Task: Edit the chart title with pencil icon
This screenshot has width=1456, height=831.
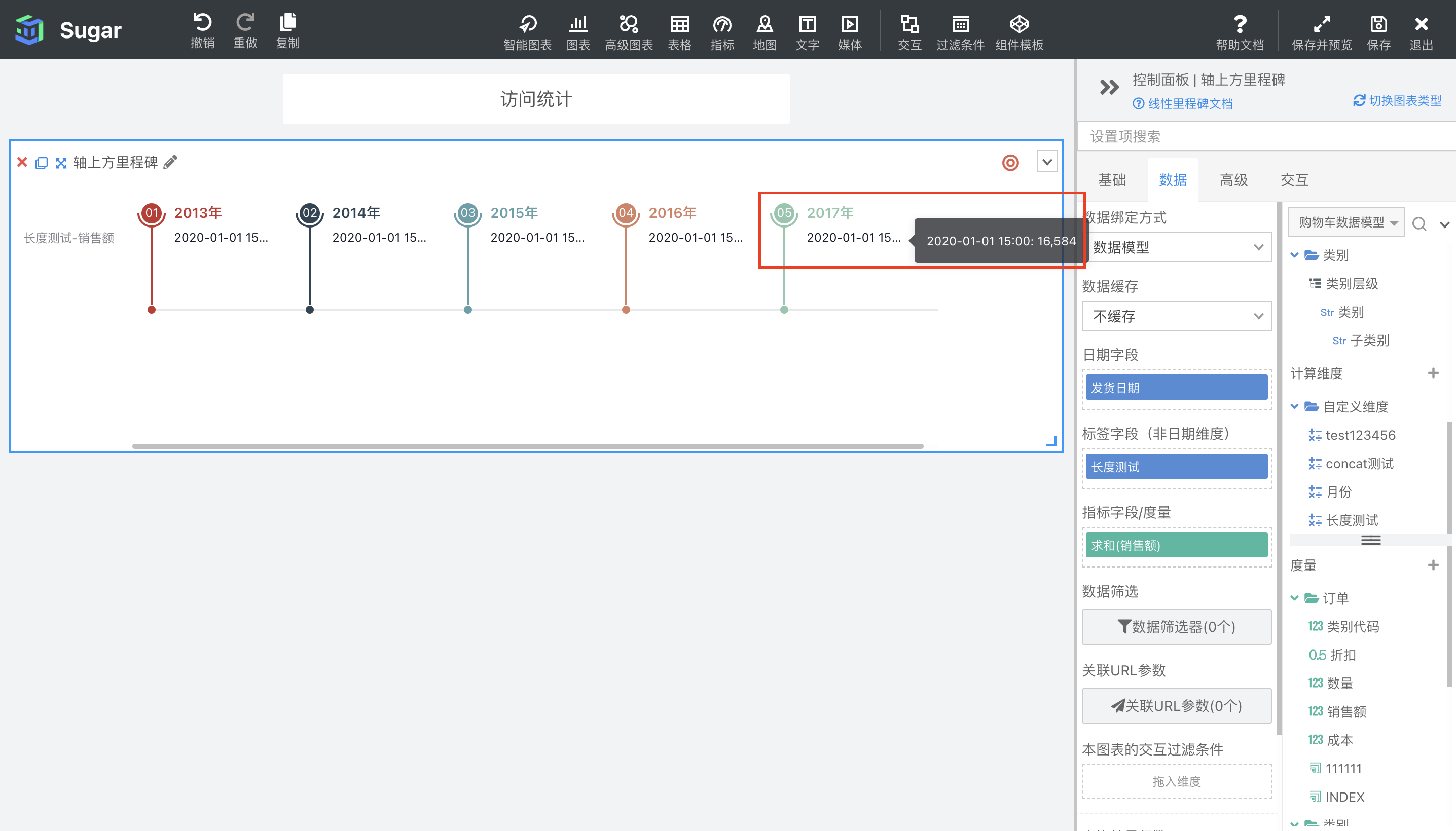Action: click(170, 162)
